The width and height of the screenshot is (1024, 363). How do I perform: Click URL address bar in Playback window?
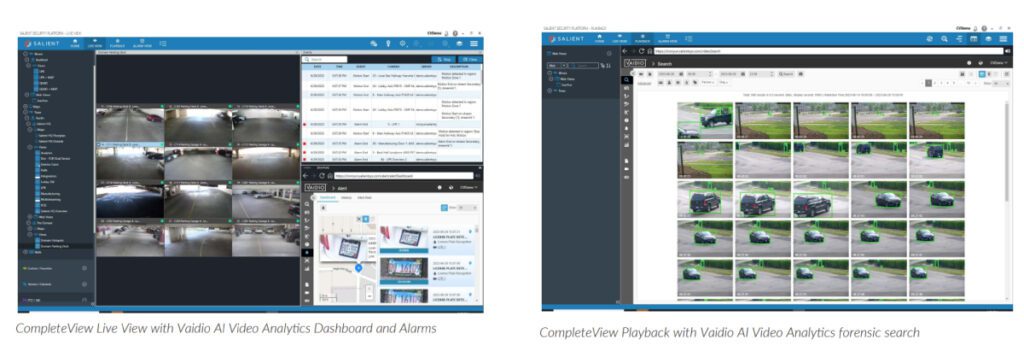click(828, 51)
